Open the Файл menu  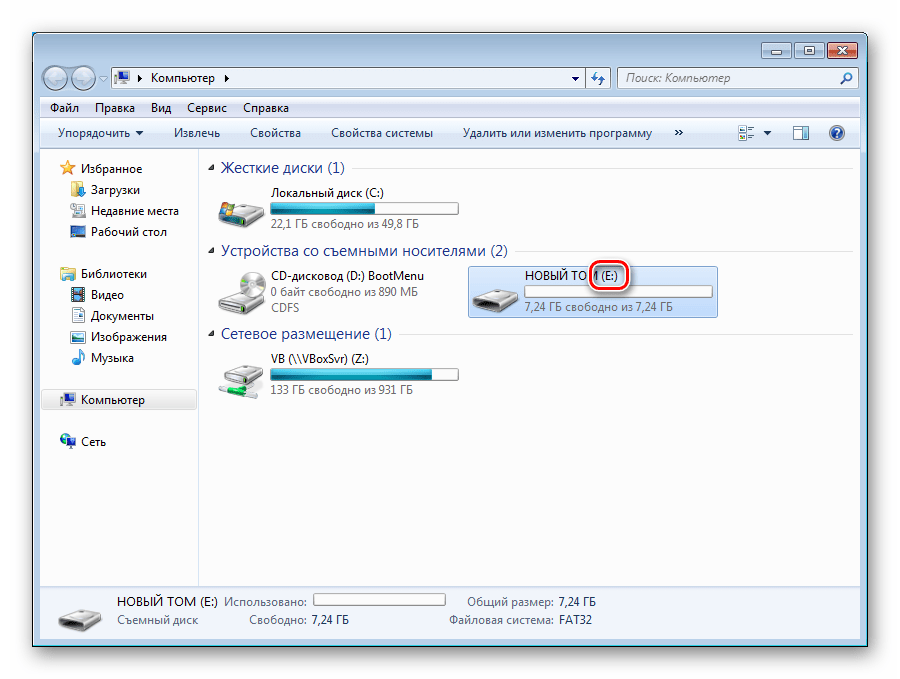(x=64, y=108)
